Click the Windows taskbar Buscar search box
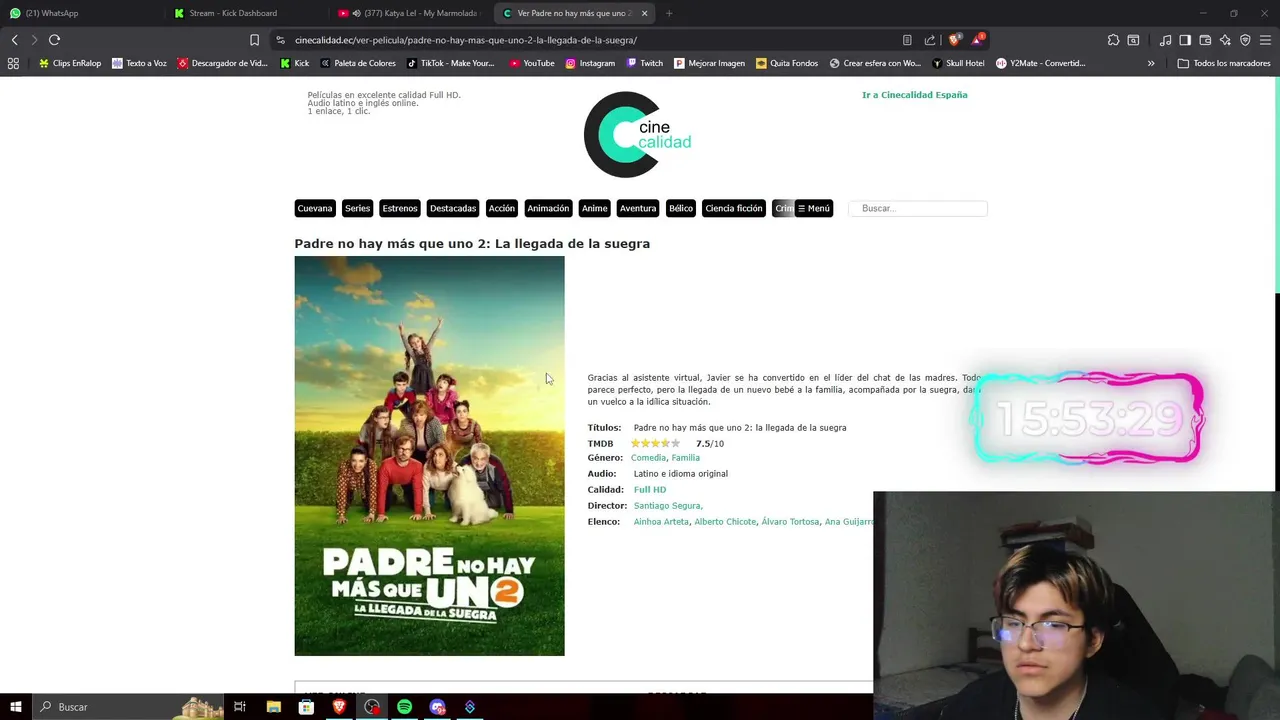The width and height of the screenshot is (1280, 720). 130,707
